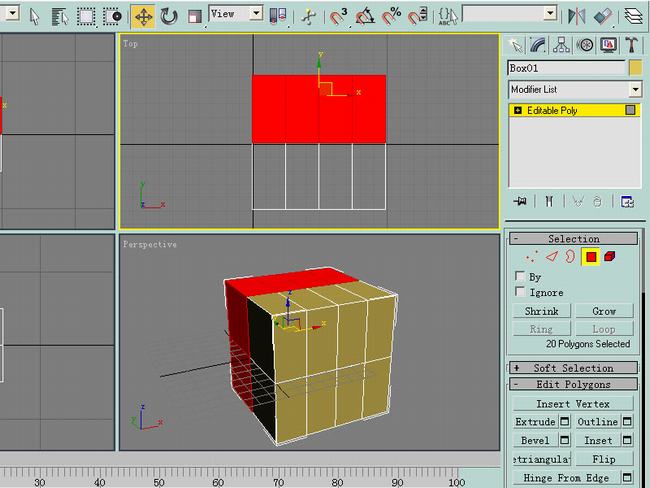Image resolution: width=650 pixels, height=488 pixels.
Task: Select Polygon sub-object level
Action: [x=591, y=257]
